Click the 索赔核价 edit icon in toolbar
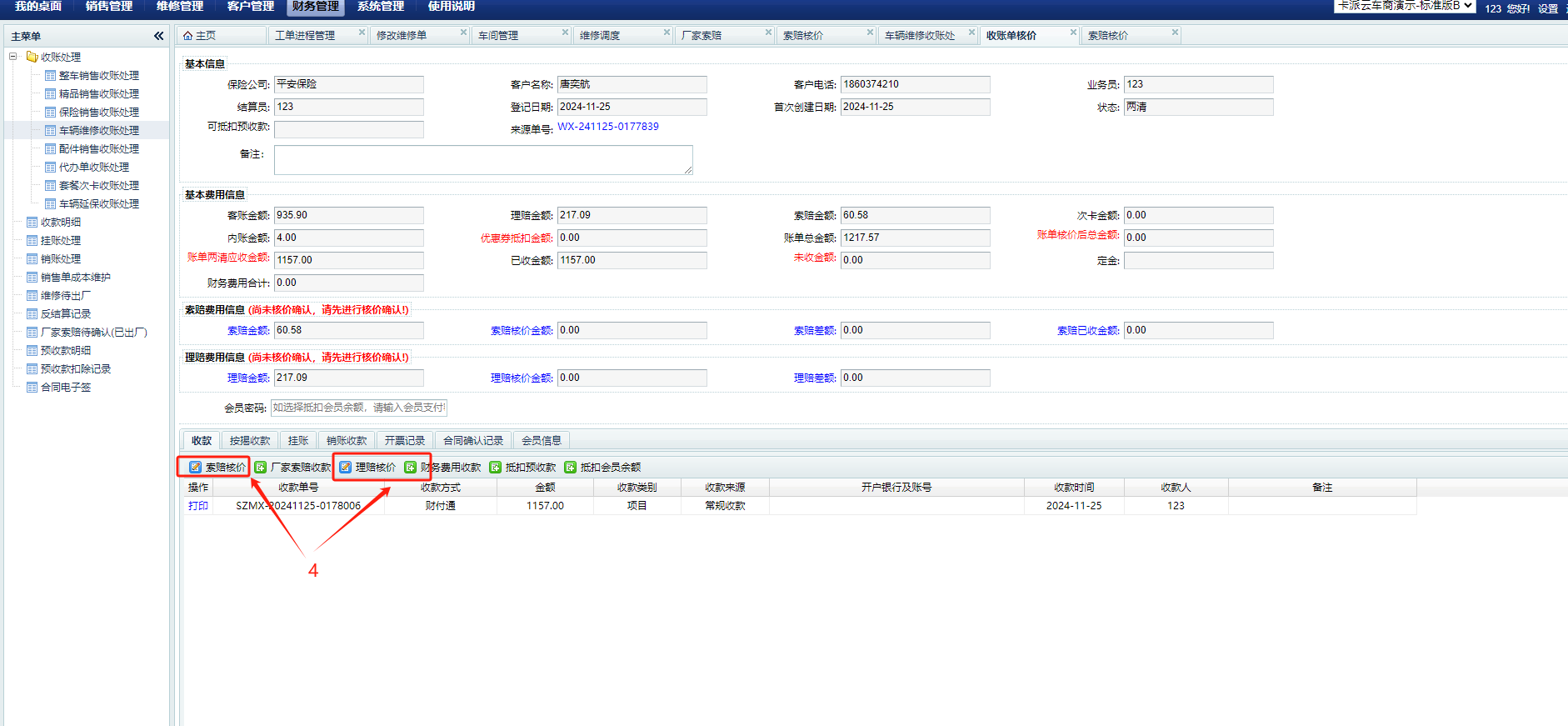Screen dimensions: 1568x726 coord(195,468)
